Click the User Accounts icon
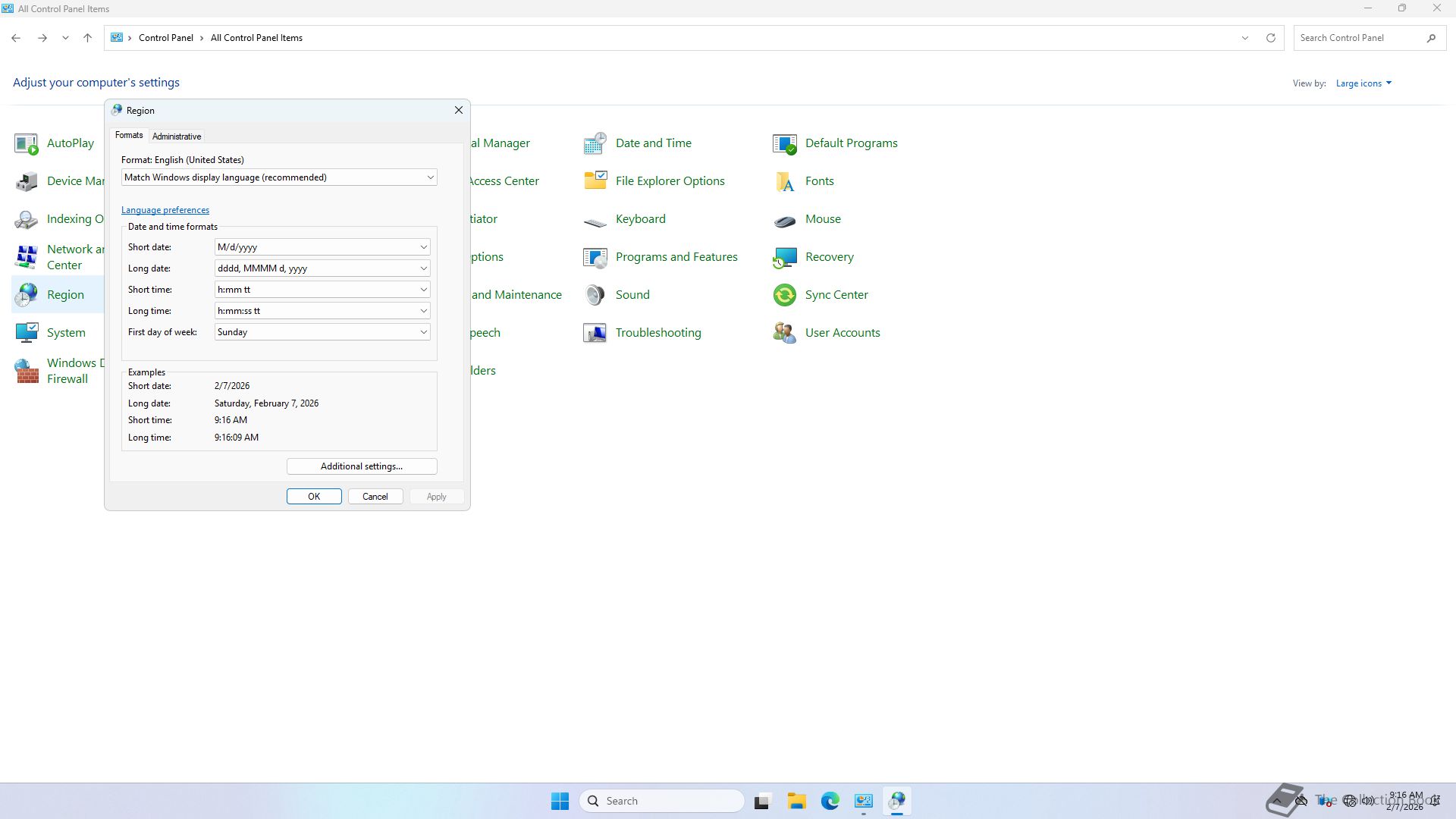The width and height of the screenshot is (1456, 819). (784, 333)
